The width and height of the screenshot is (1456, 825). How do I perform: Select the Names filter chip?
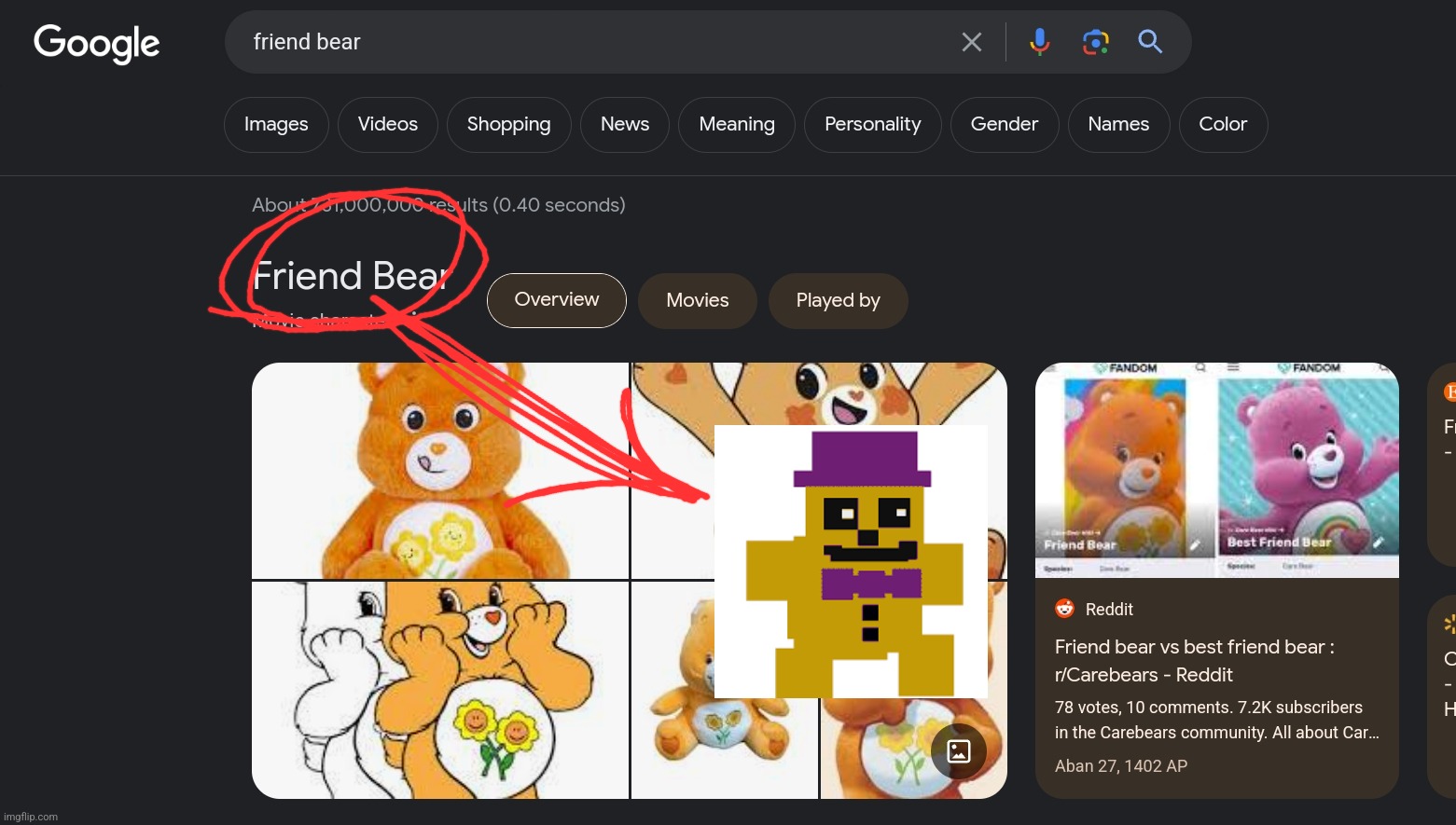tap(1118, 124)
